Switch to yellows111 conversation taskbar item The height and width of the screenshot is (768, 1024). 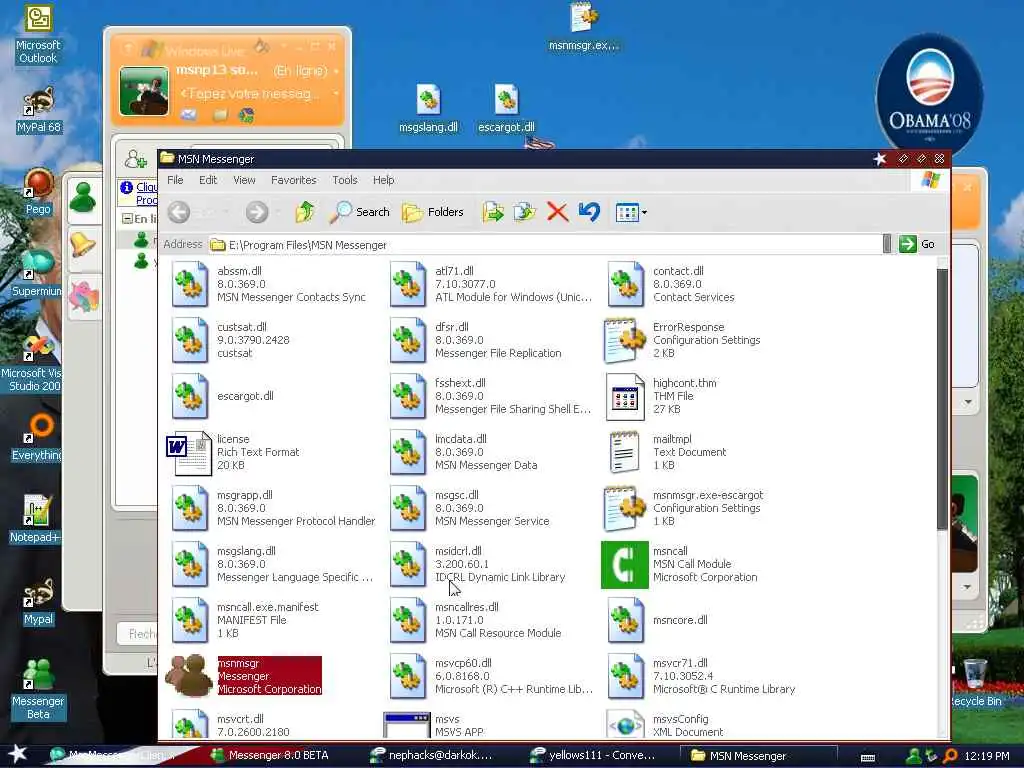[593, 755]
